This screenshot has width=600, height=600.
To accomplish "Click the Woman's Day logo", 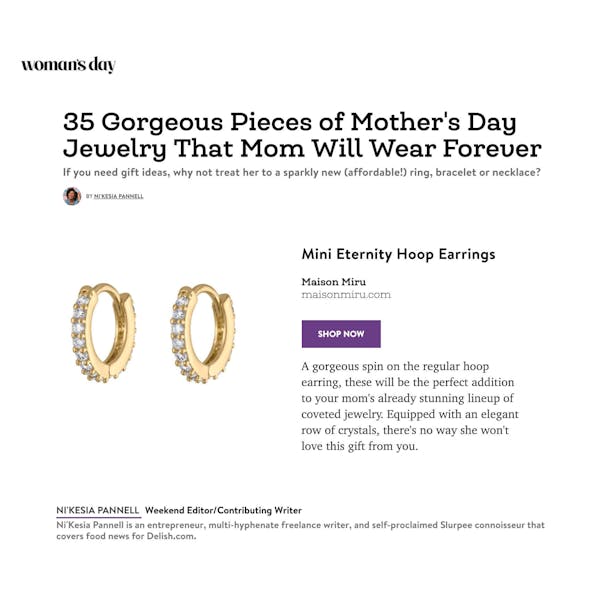I will [68, 65].
